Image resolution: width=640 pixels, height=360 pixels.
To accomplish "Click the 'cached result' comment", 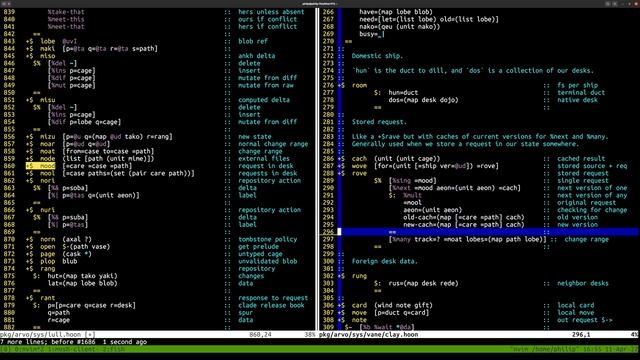I will click(x=581, y=159).
